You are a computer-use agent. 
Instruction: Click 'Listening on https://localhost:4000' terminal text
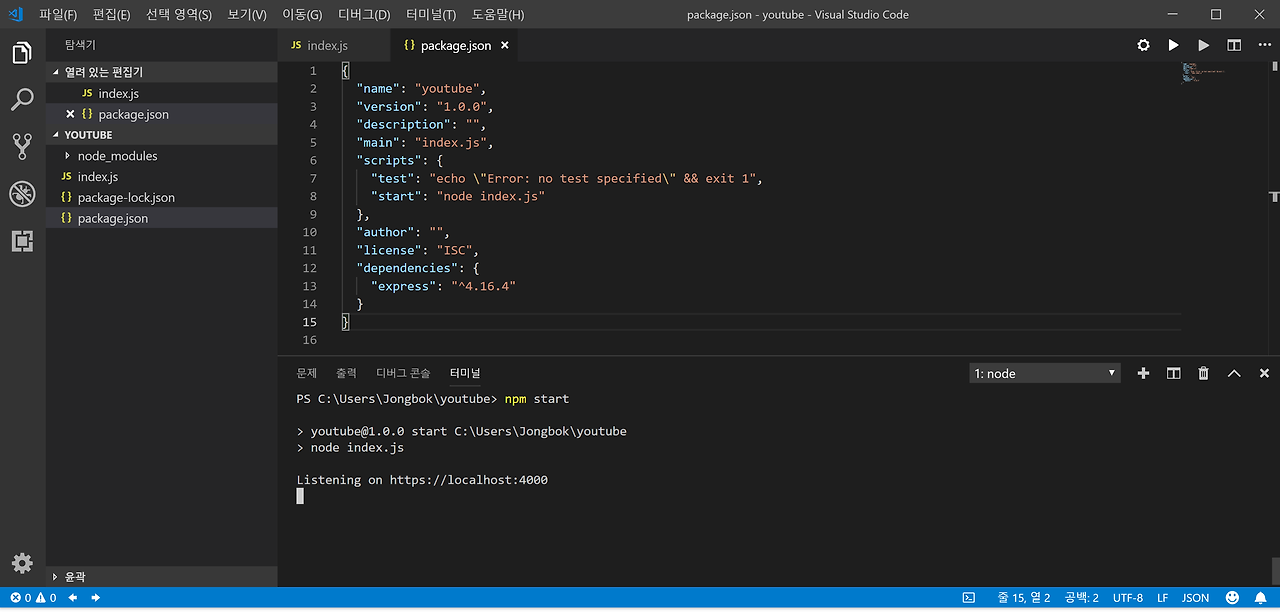422,480
